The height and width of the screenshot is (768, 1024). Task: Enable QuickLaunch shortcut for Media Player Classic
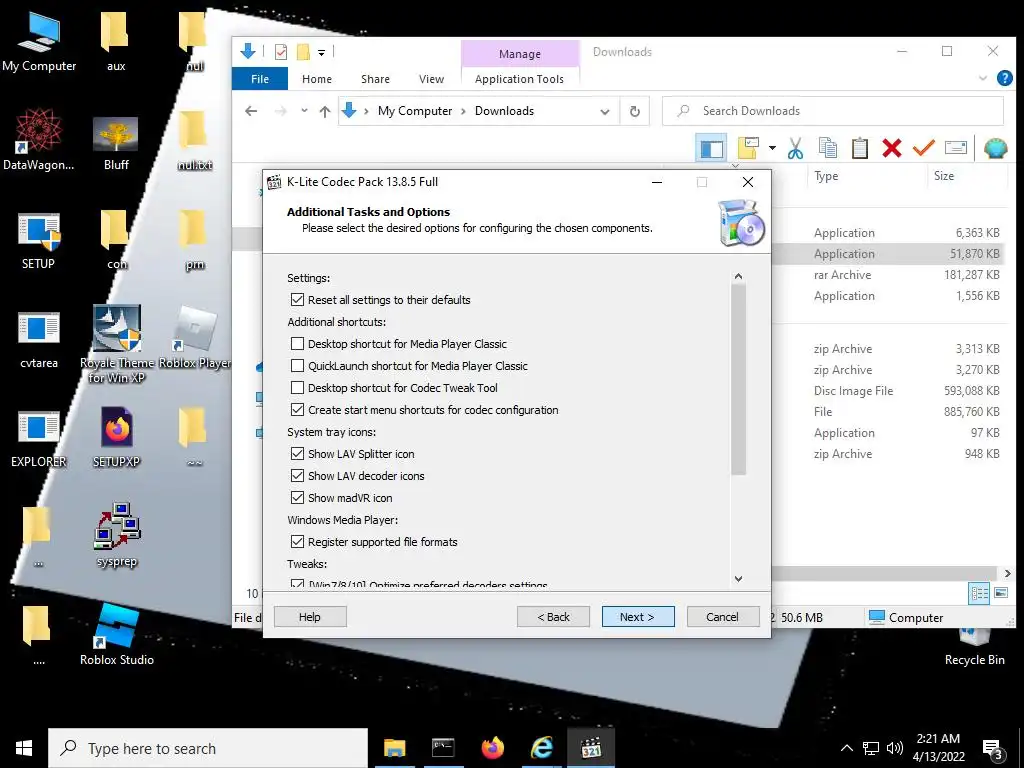point(297,366)
